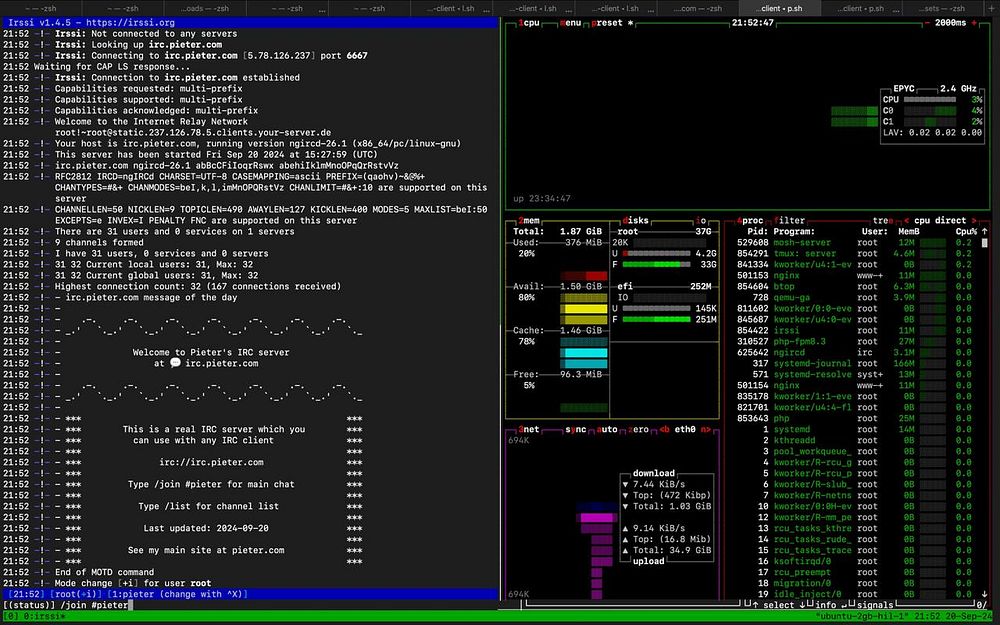1000x625 pixels.
Task: Toggle the 2mem box visibility
Action: coord(528,220)
